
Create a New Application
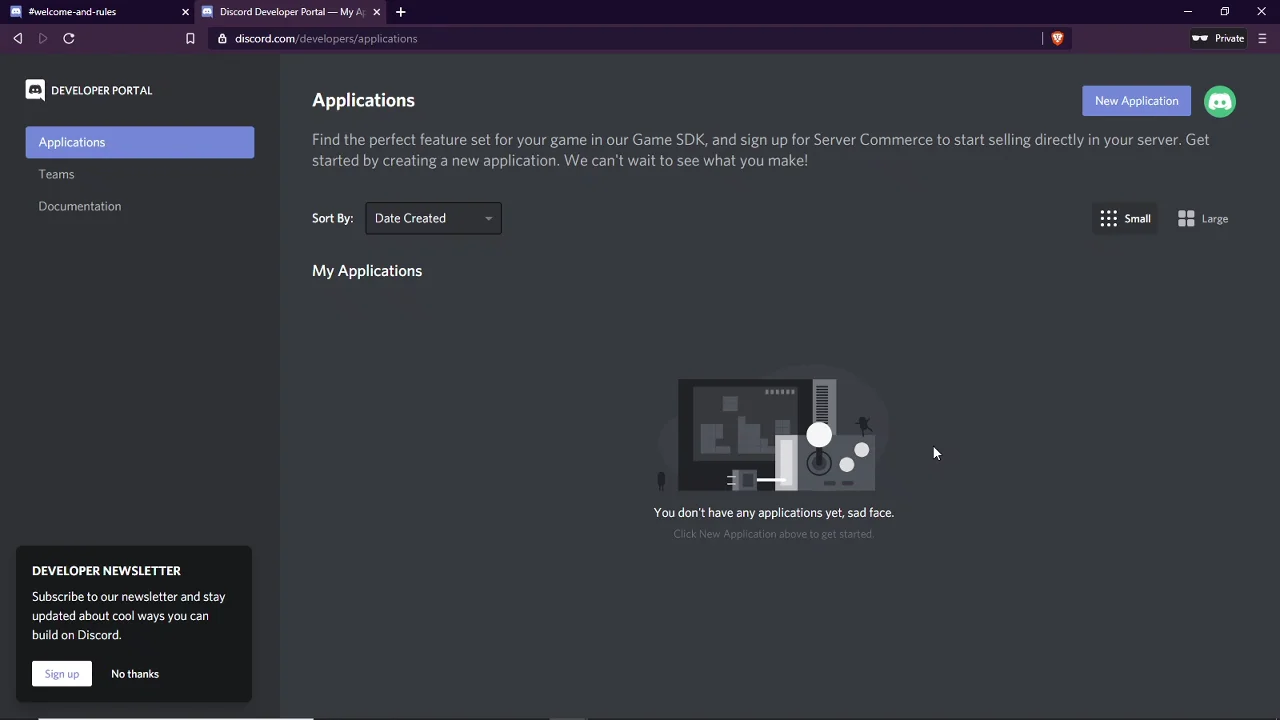pos(1136,101)
